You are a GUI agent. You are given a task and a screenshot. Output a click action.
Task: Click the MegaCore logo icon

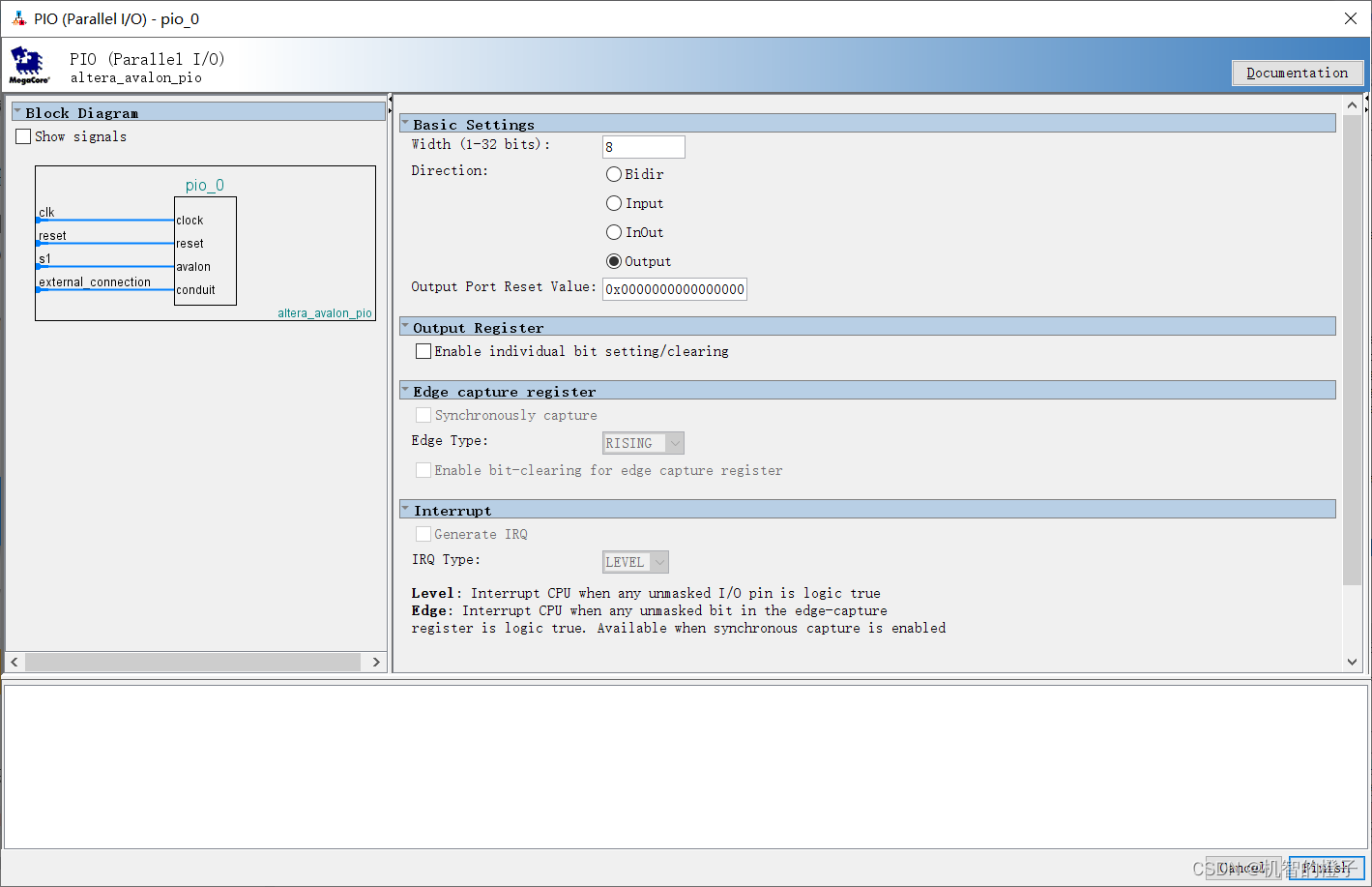(x=29, y=65)
